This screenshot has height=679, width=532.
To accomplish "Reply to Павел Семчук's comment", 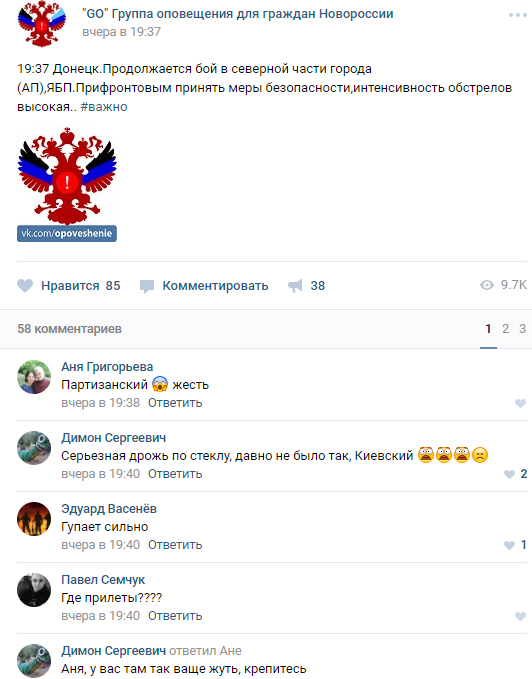I will (175, 616).
